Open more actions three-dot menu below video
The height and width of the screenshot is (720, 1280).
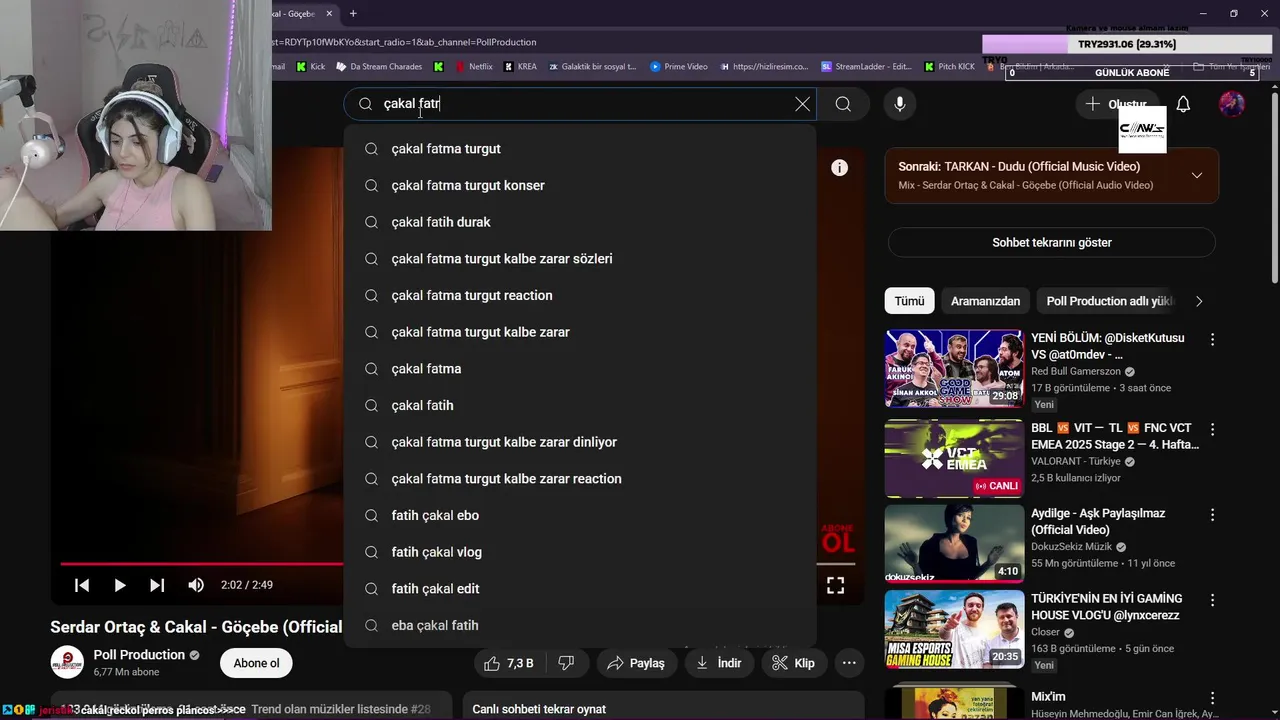coord(849,663)
